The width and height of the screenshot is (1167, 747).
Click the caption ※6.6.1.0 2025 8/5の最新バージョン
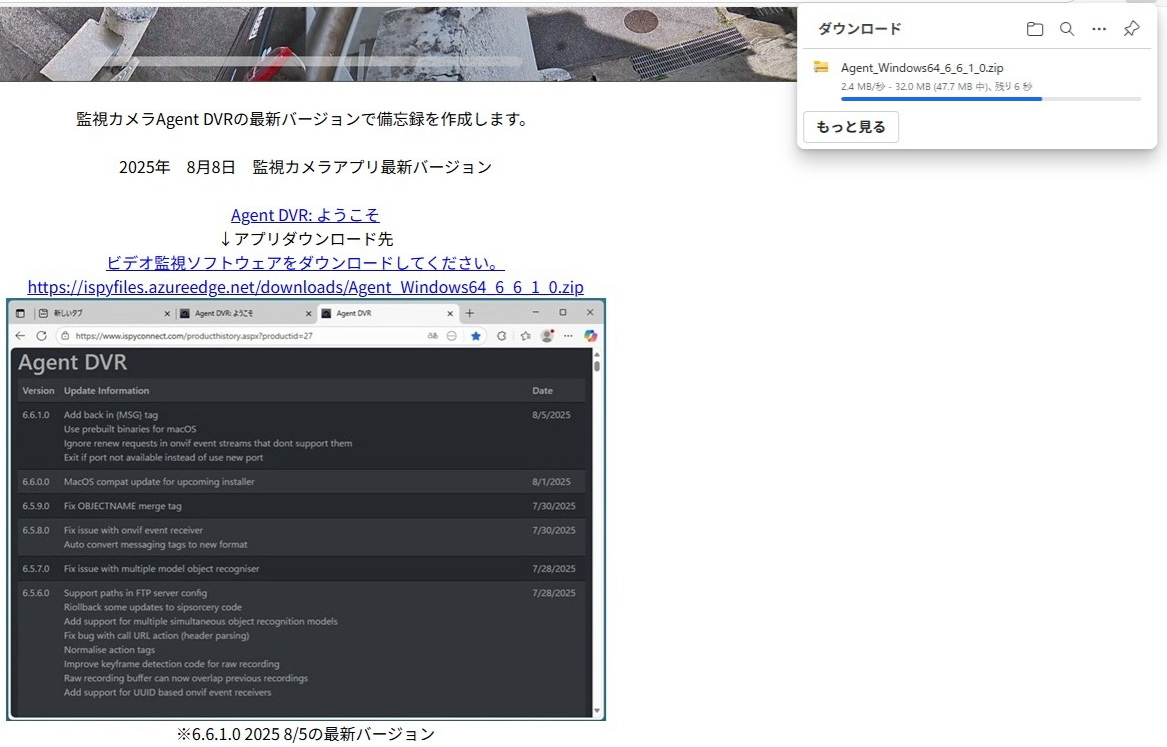(x=306, y=734)
